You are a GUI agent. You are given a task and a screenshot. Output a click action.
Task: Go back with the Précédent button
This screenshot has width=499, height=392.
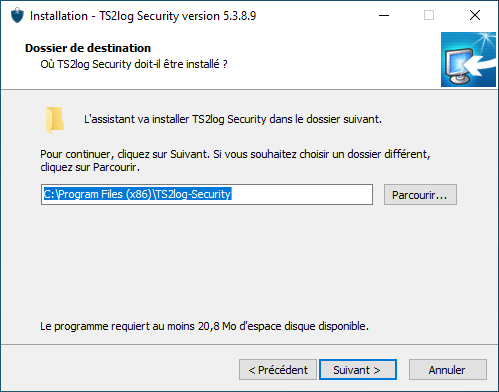point(278,370)
